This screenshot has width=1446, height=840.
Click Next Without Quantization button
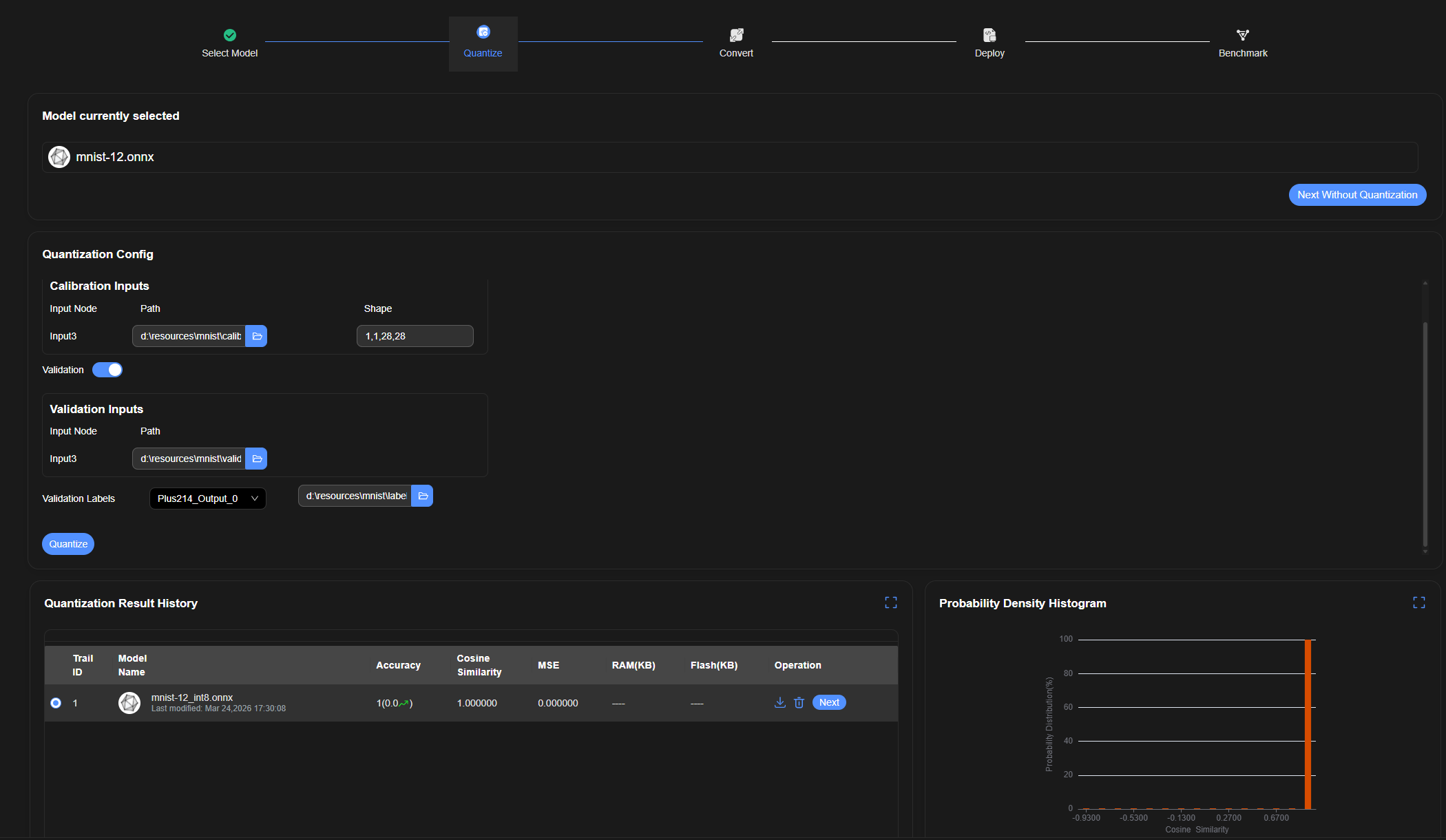click(1356, 195)
